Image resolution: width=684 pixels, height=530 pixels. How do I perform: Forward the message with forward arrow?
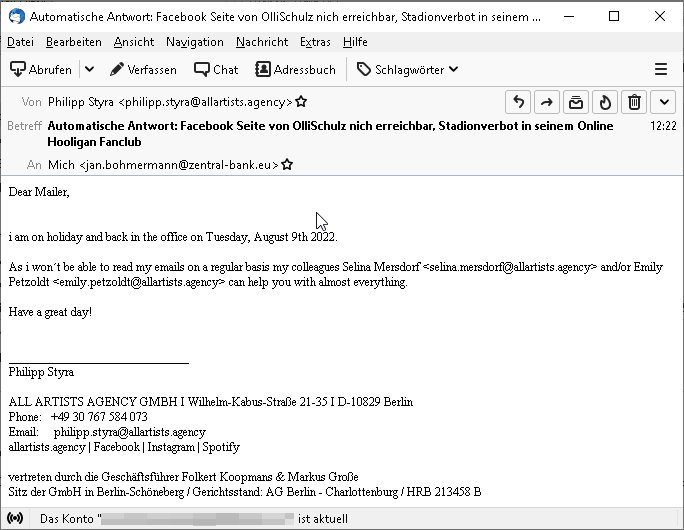547,103
